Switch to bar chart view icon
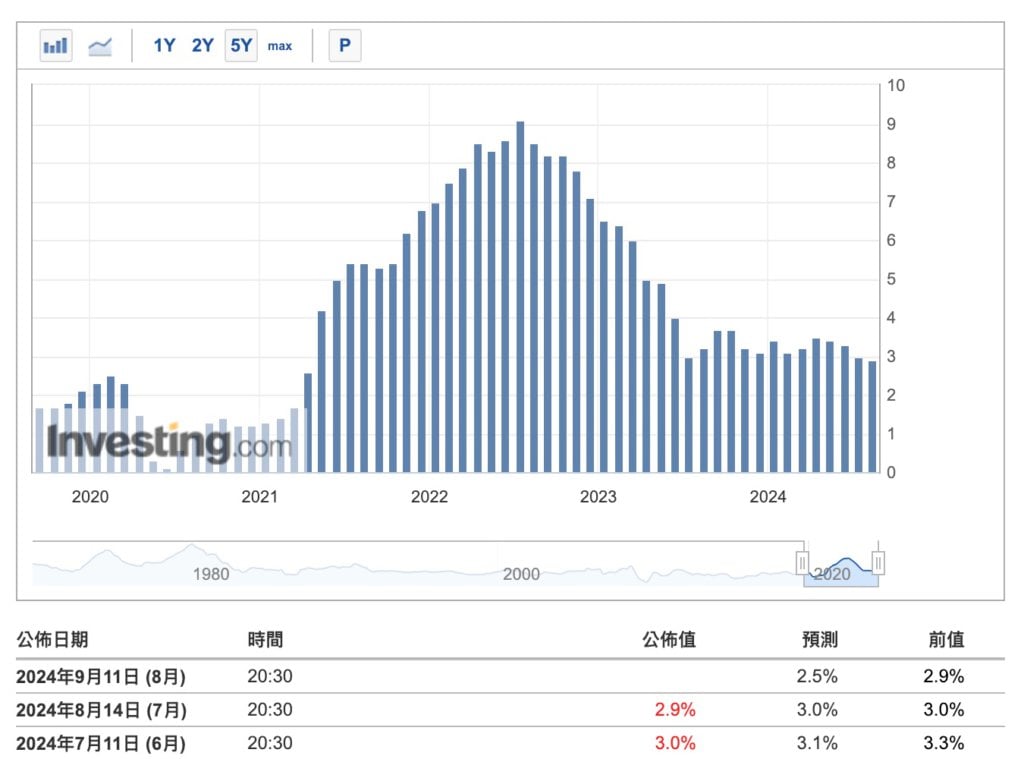Image resolution: width=1024 pixels, height=759 pixels. point(56,45)
